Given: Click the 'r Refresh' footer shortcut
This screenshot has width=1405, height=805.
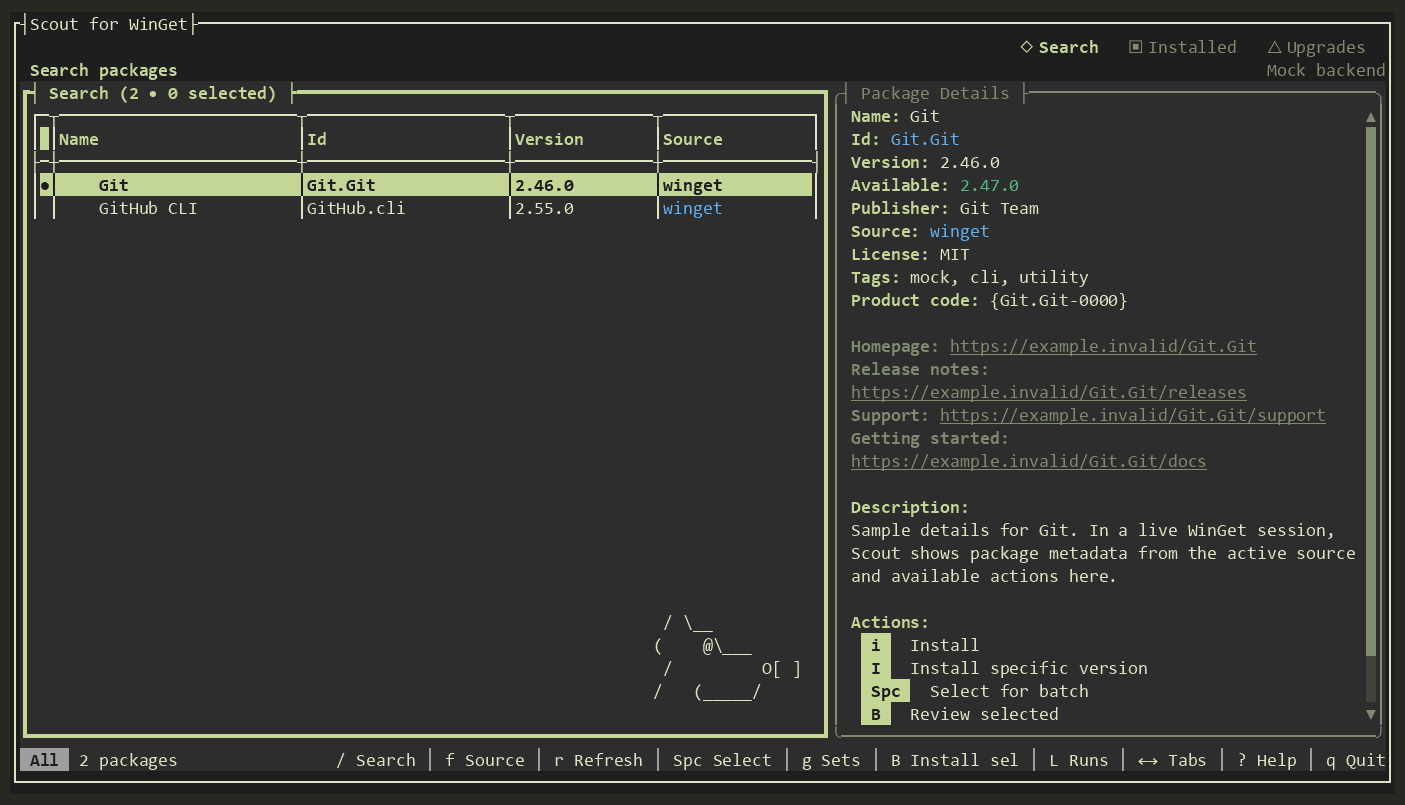Looking at the screenshot, I should (598, 760).
